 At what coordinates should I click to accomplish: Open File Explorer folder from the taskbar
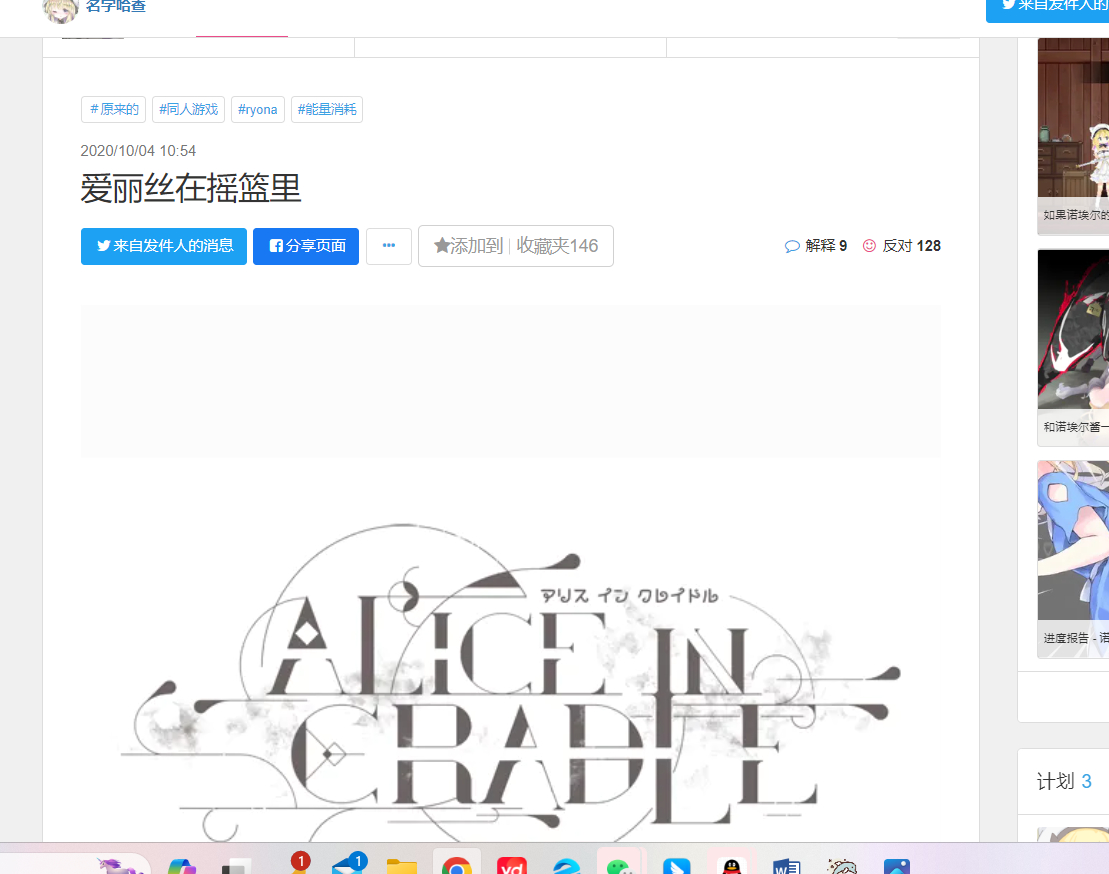402,866
